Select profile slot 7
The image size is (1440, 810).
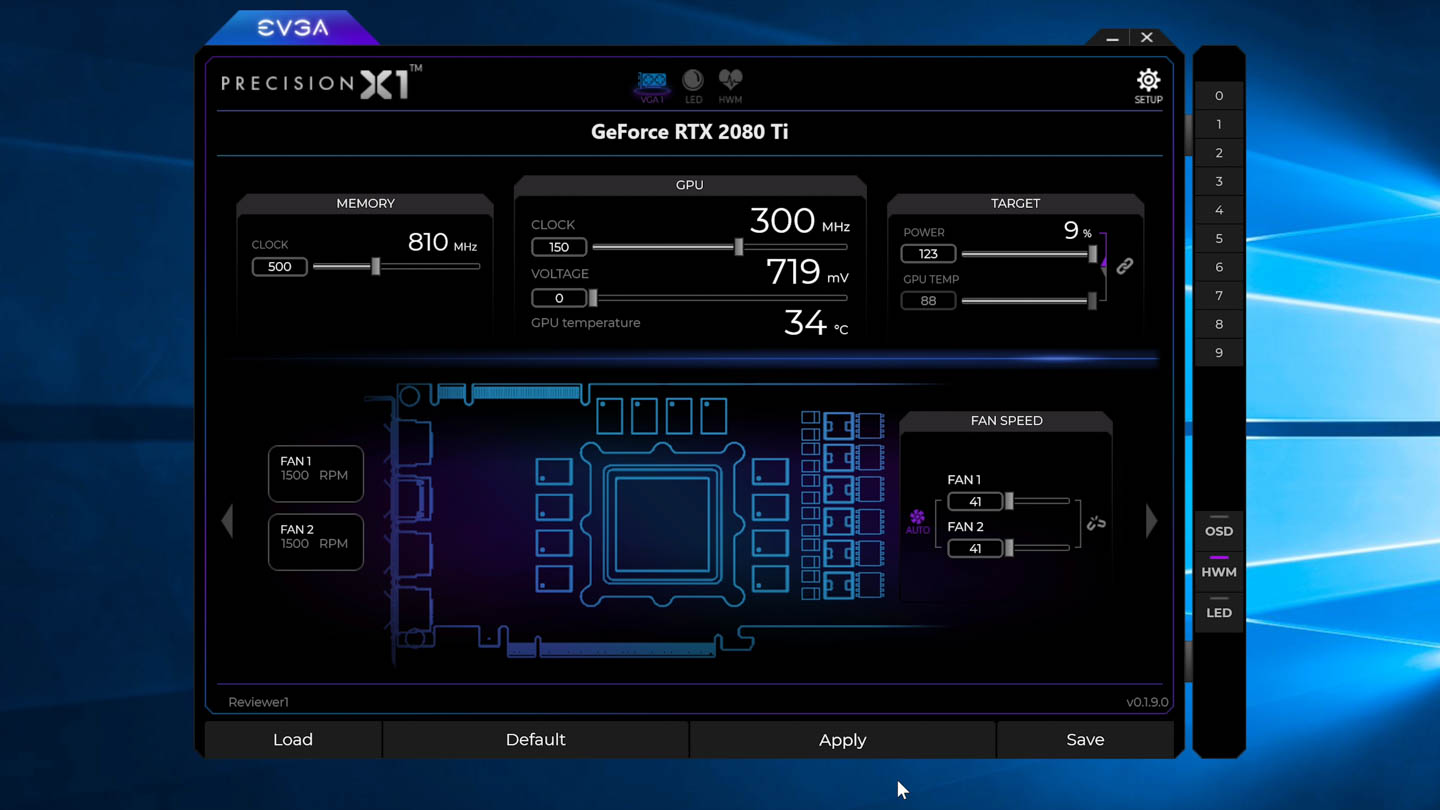point(1219,296)
